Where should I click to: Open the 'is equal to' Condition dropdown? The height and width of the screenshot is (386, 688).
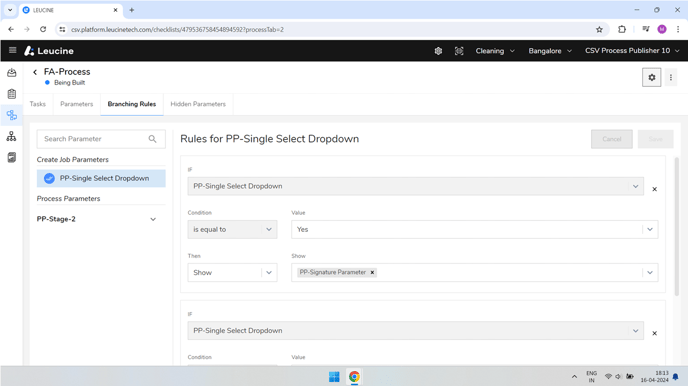[x=232, y=229]
